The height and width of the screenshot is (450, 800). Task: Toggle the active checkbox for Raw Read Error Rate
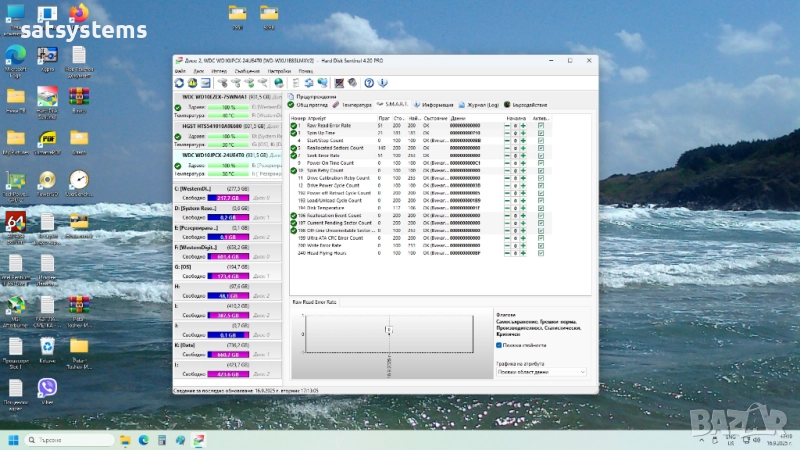point(541,125)
